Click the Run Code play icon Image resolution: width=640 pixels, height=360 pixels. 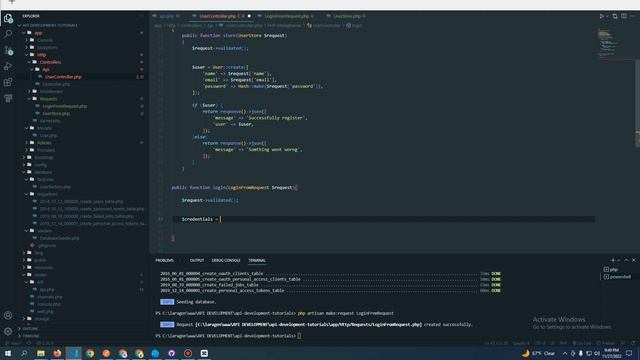pyautogui.click(x=601, y=16)
